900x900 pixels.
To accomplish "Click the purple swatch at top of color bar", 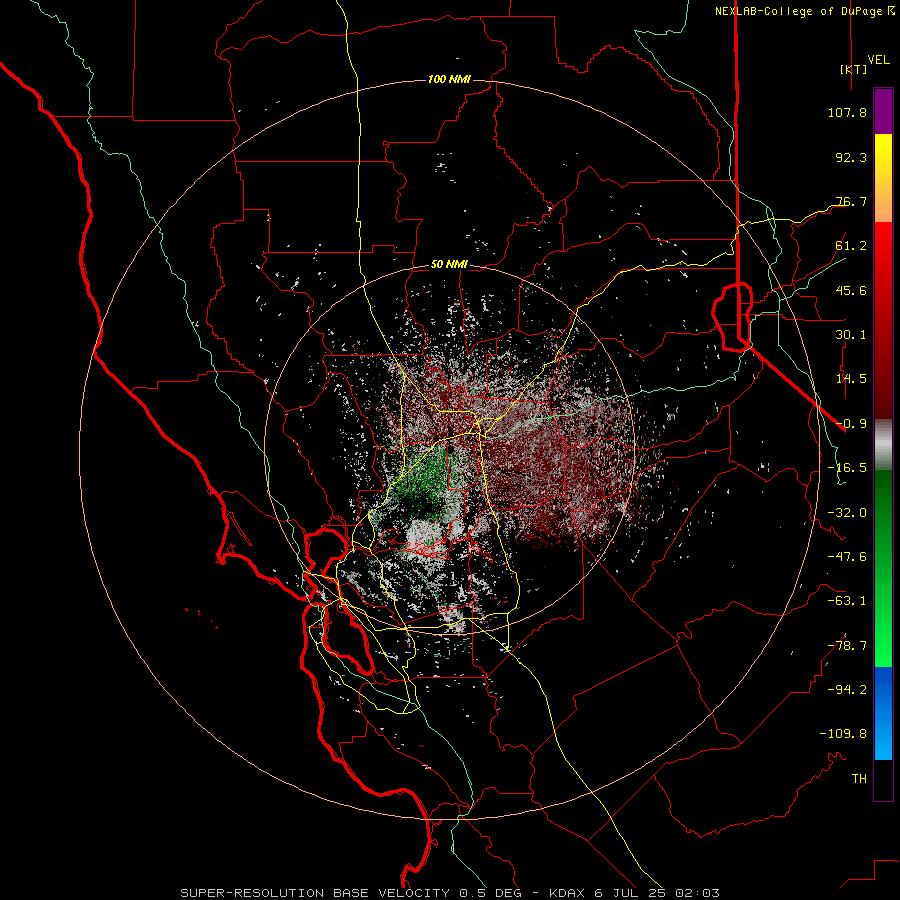I will (883, 111).
